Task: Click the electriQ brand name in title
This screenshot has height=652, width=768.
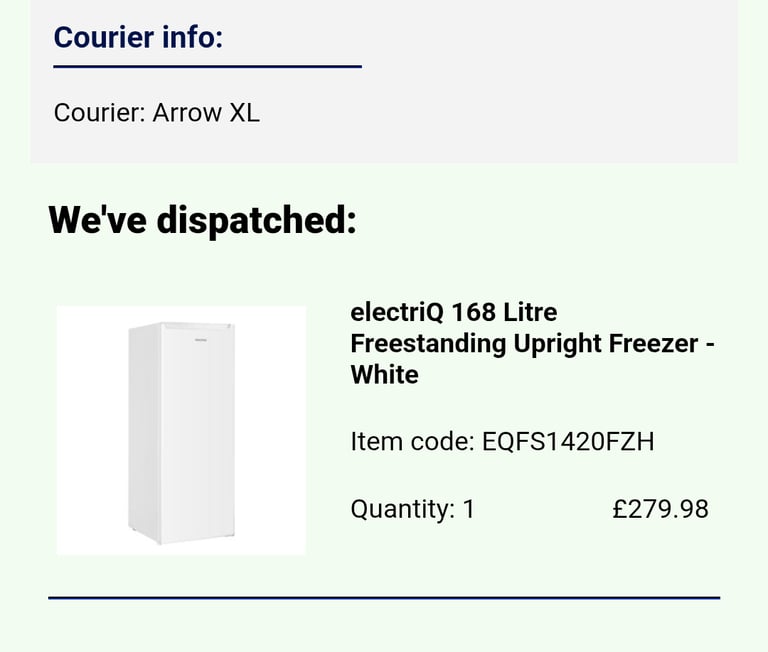Action: click(397, 313)
